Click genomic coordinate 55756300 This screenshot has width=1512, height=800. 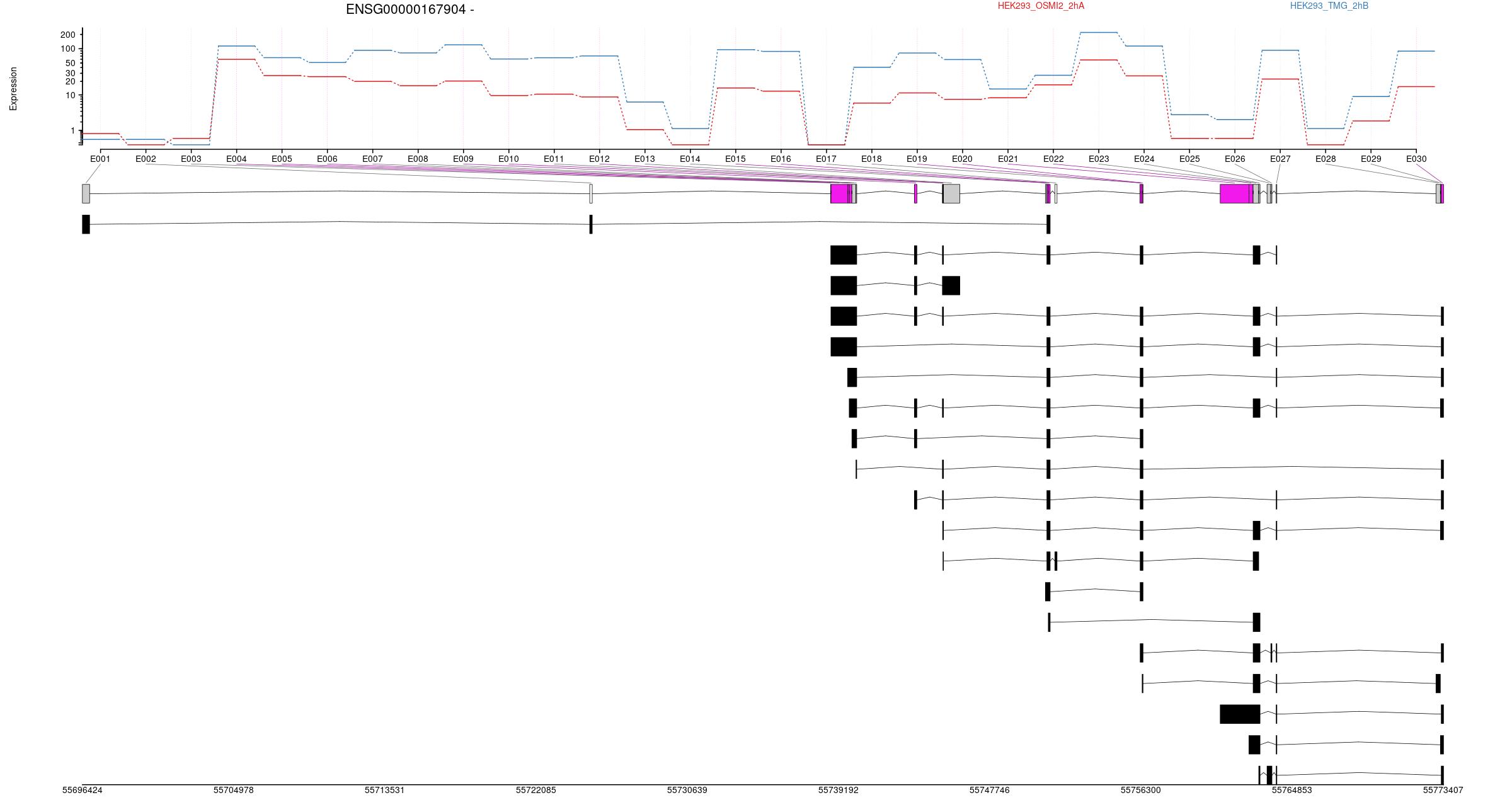1140,790
